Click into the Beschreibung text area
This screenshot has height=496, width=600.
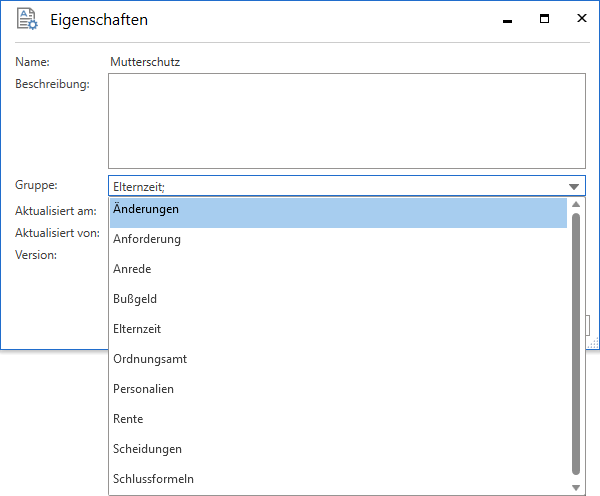click(x=346, y=120)
